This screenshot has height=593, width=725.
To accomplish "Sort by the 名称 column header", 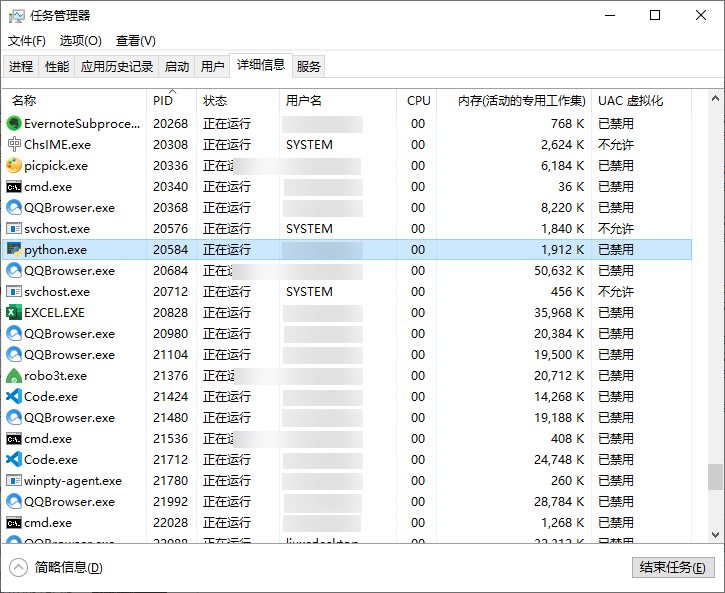I will [x=76, y=101].
